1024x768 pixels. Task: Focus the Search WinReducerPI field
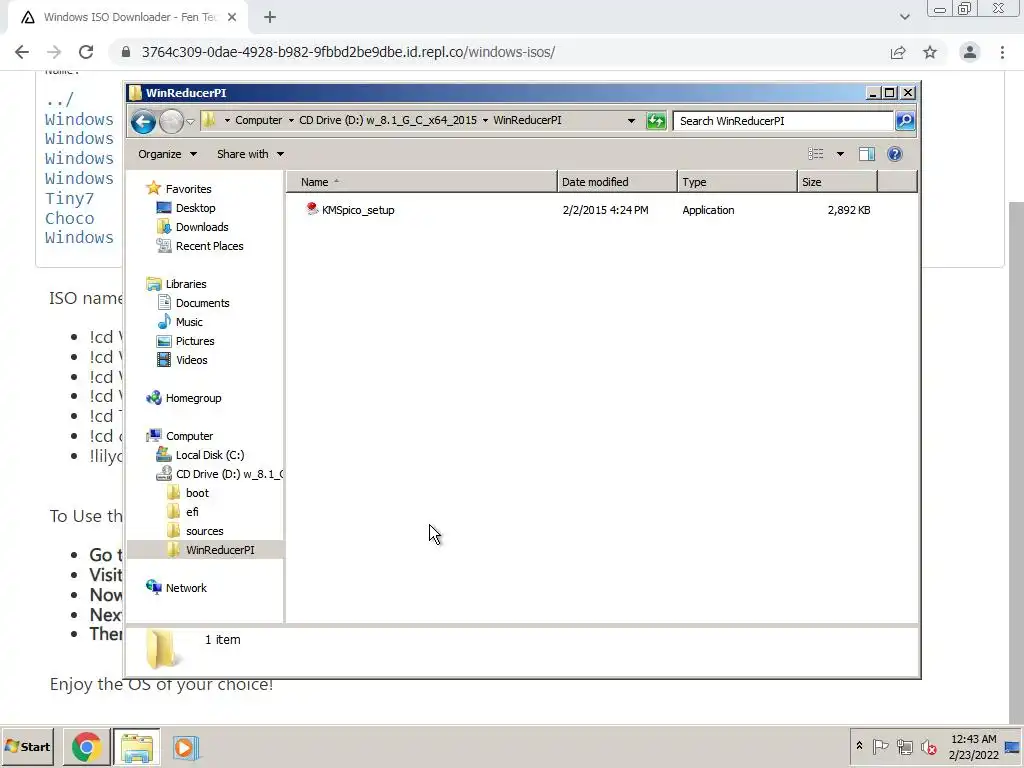(783, 121)
